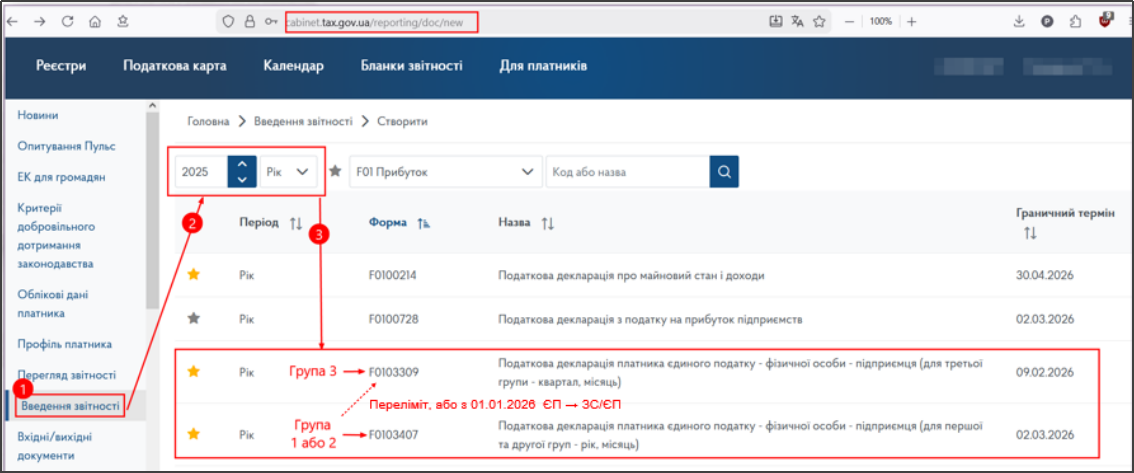Open the Бланки звітності menu

[x=412, y=67]
